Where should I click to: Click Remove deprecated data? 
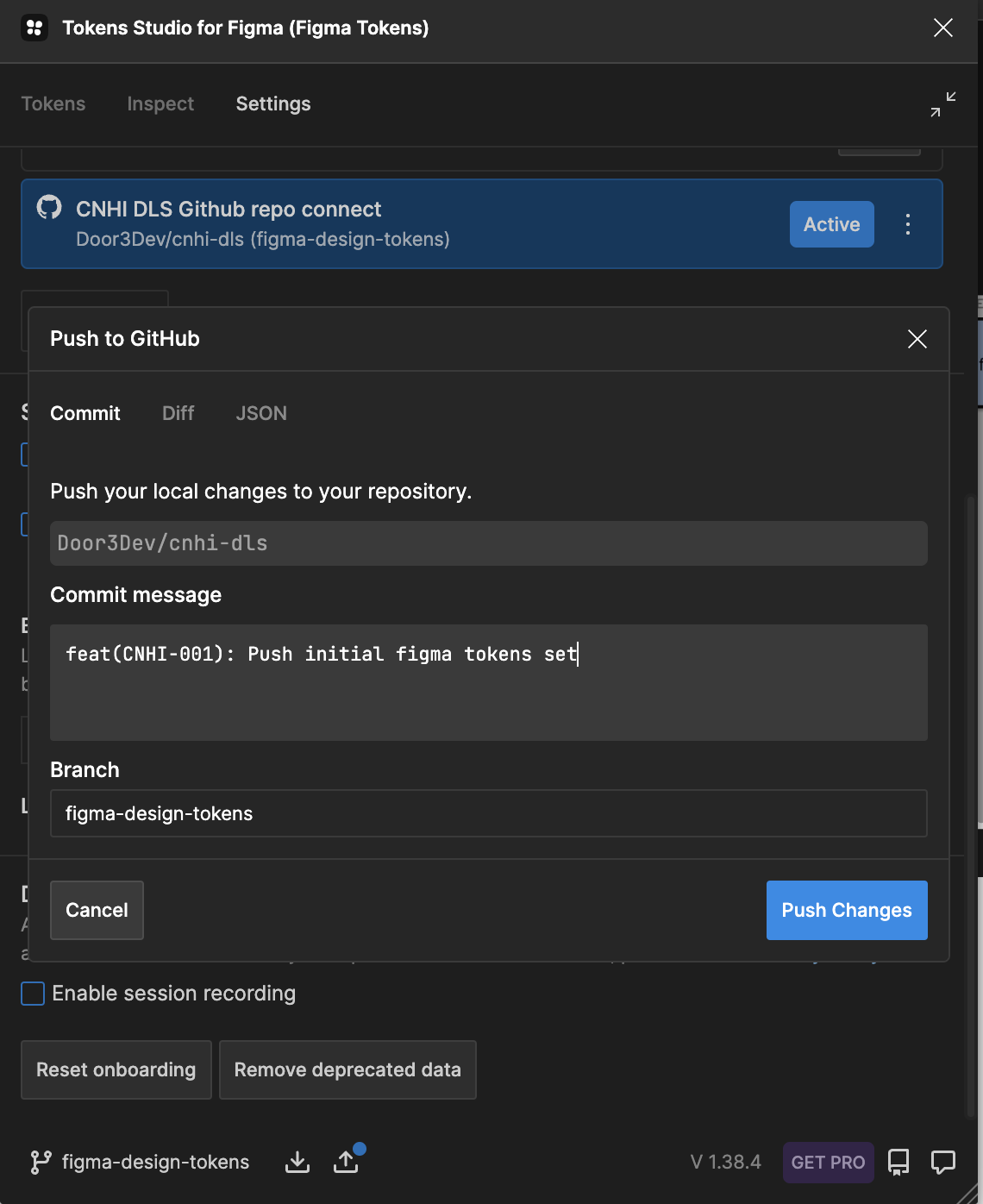[x=347, y=1069]
